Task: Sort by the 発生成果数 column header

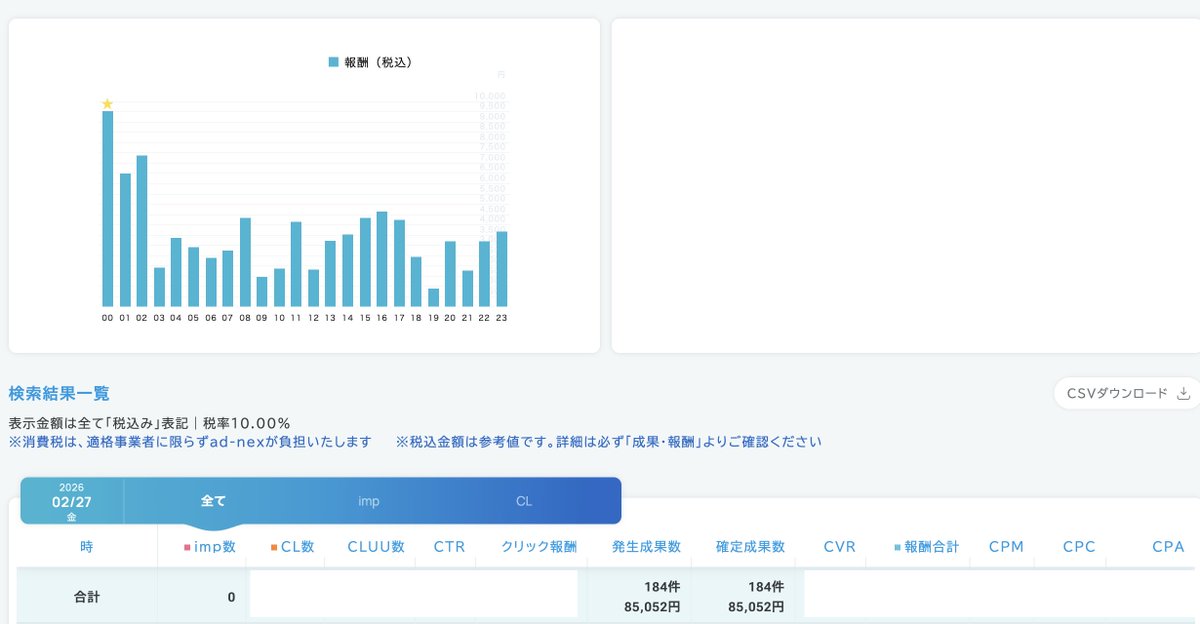Action: (646, 547)
